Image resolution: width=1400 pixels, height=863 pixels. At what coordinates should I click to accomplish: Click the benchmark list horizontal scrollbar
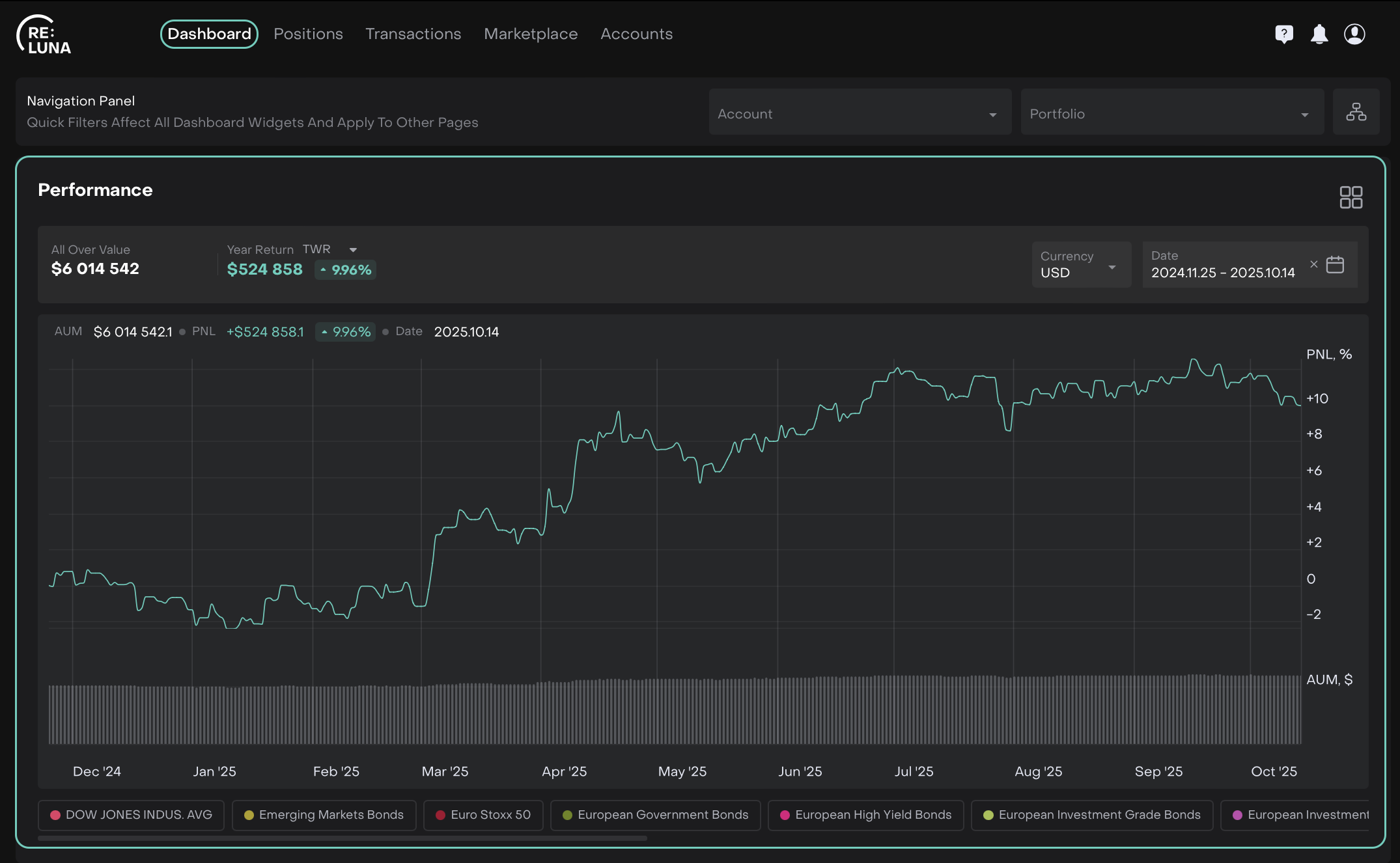tap(342, 838)
